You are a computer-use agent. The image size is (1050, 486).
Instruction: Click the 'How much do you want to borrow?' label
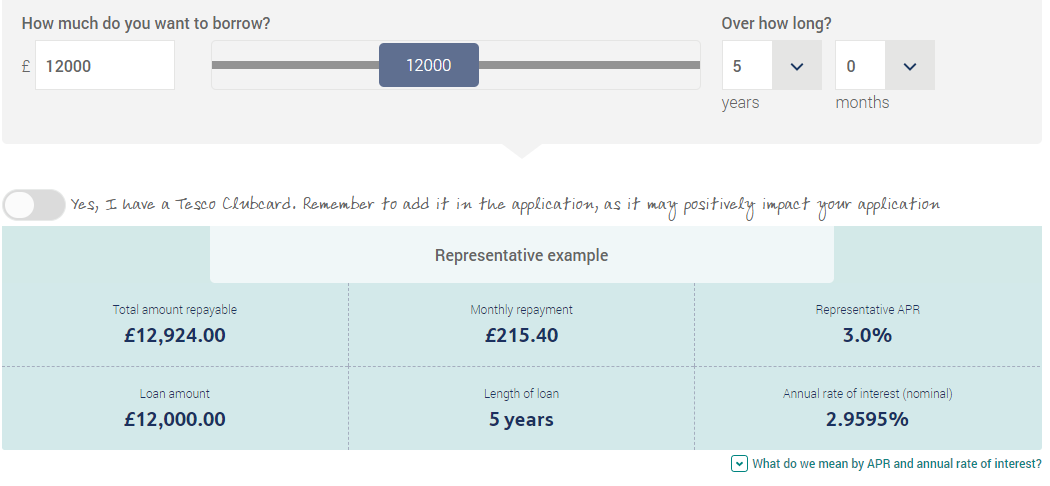pos(146,23)
